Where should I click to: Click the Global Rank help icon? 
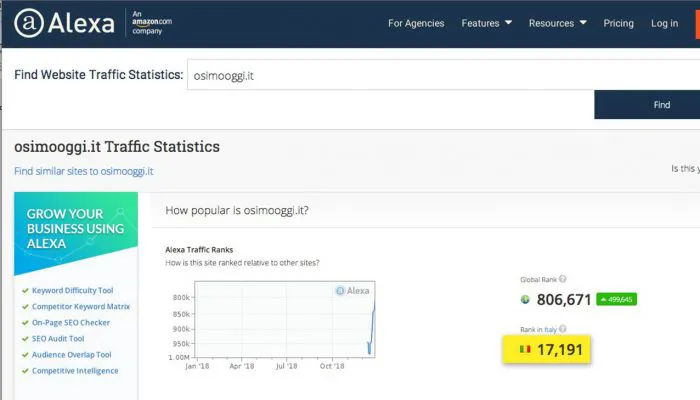(x=562, y=279)
